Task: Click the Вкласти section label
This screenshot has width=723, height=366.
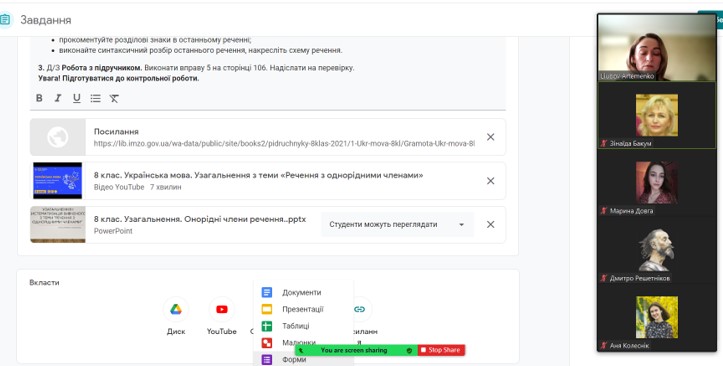Action: pos(44,283)
